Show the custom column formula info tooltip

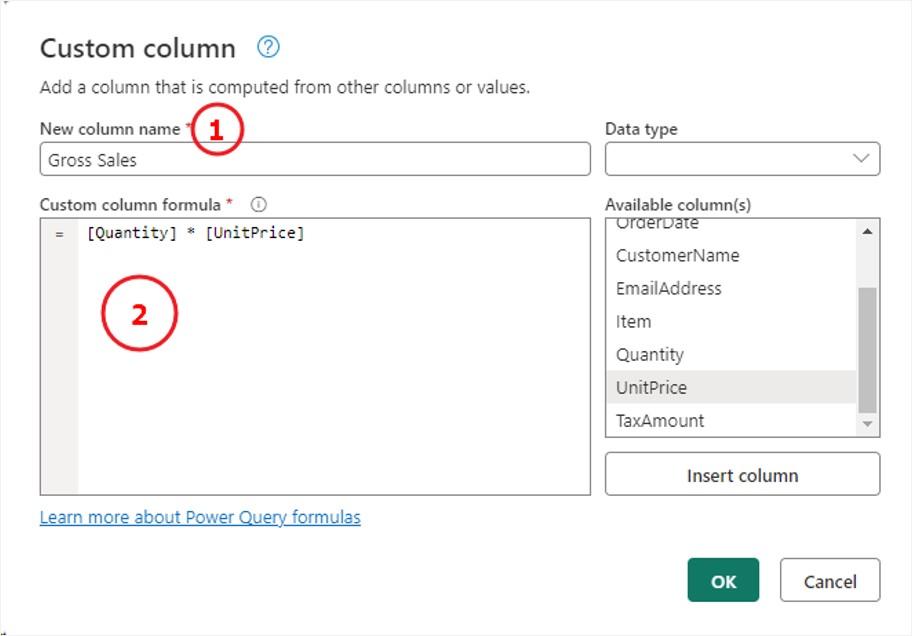(x=258, y=204)
